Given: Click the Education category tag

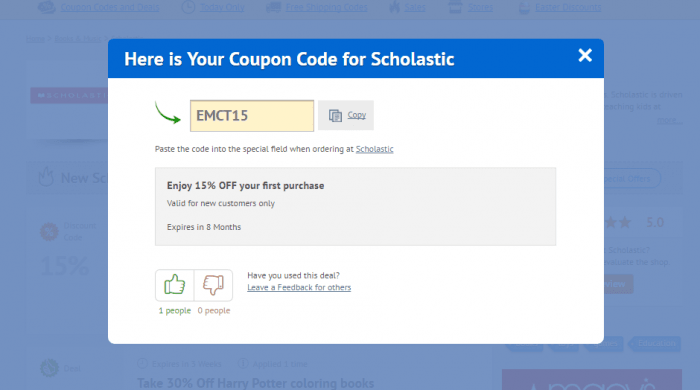Looking at the screenshot, I should click(x=655, y=343).
